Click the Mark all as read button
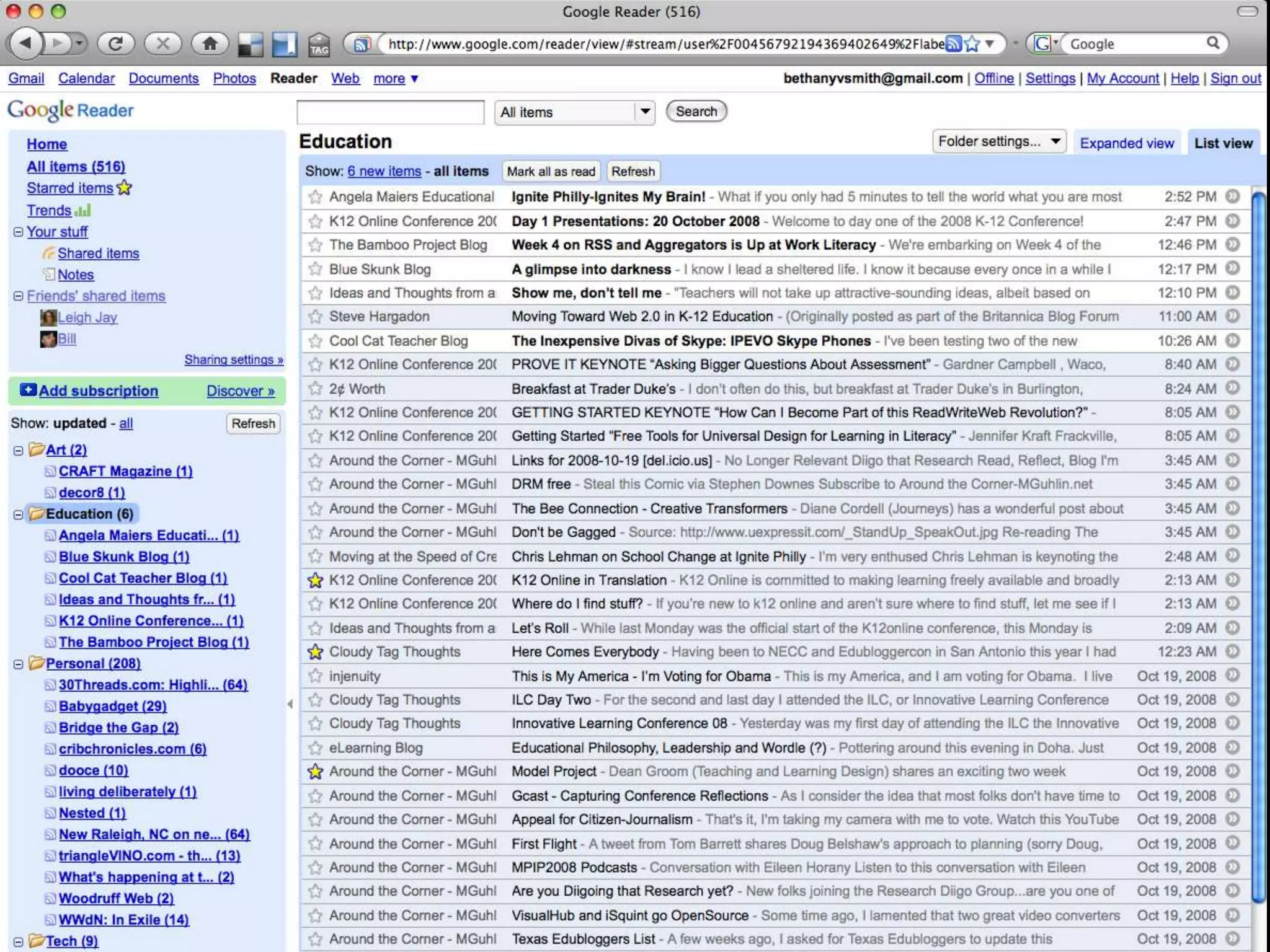Viewport: 1270px width, 952px height. pos(551,172)
